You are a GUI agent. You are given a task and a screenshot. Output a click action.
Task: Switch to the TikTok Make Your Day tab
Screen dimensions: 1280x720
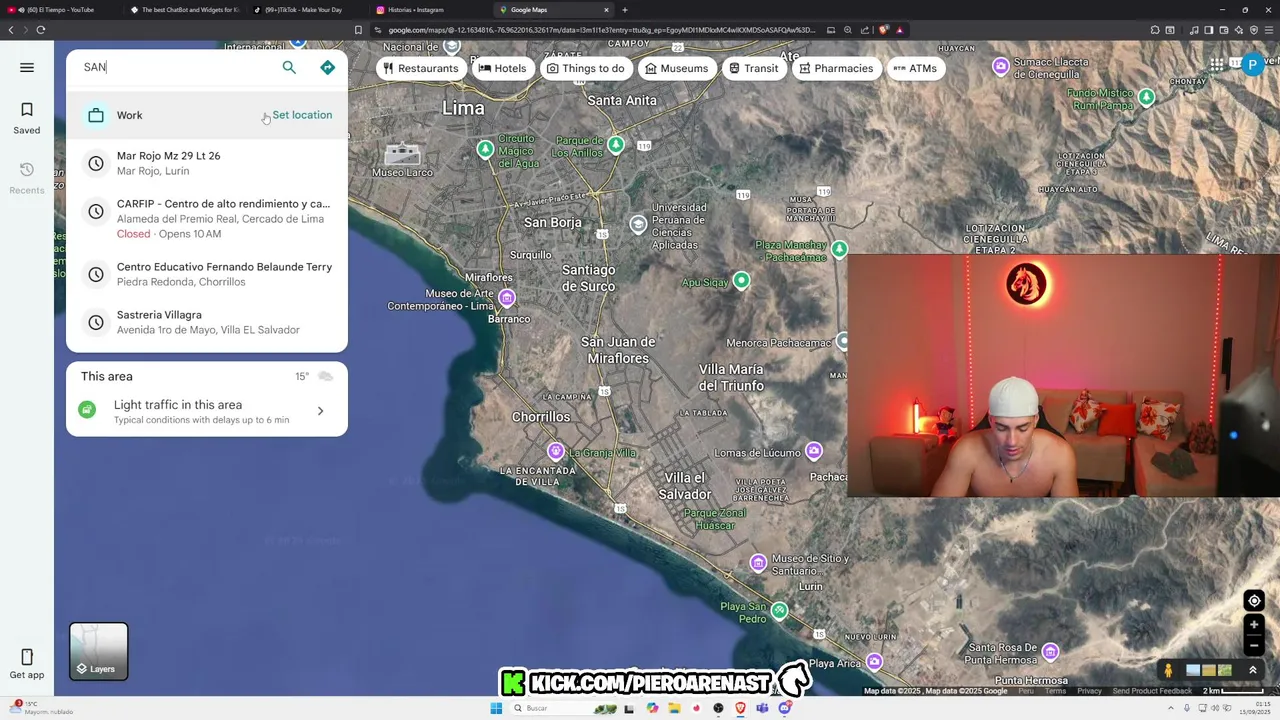pos(308,10)
